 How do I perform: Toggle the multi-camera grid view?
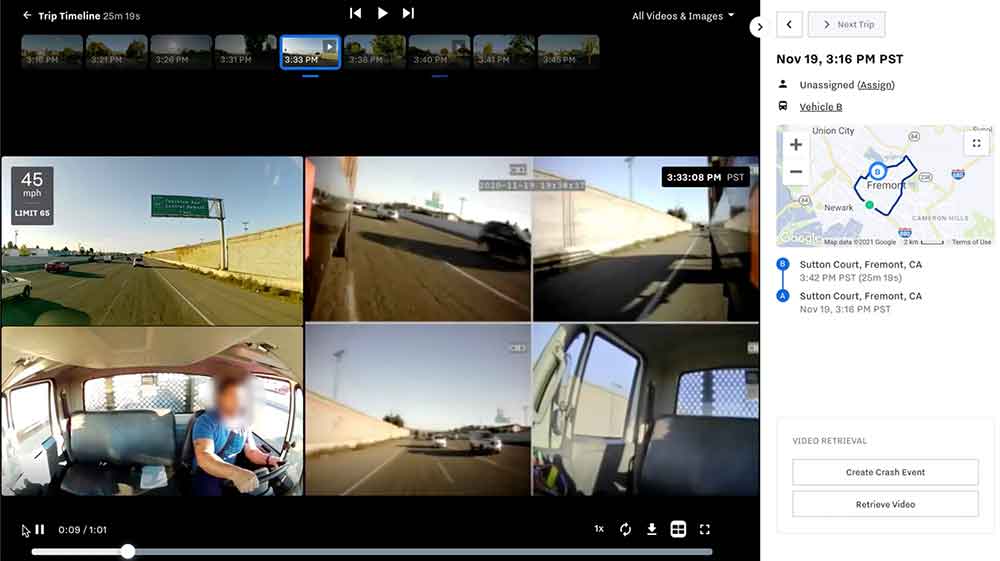click(x=678, y=529)
